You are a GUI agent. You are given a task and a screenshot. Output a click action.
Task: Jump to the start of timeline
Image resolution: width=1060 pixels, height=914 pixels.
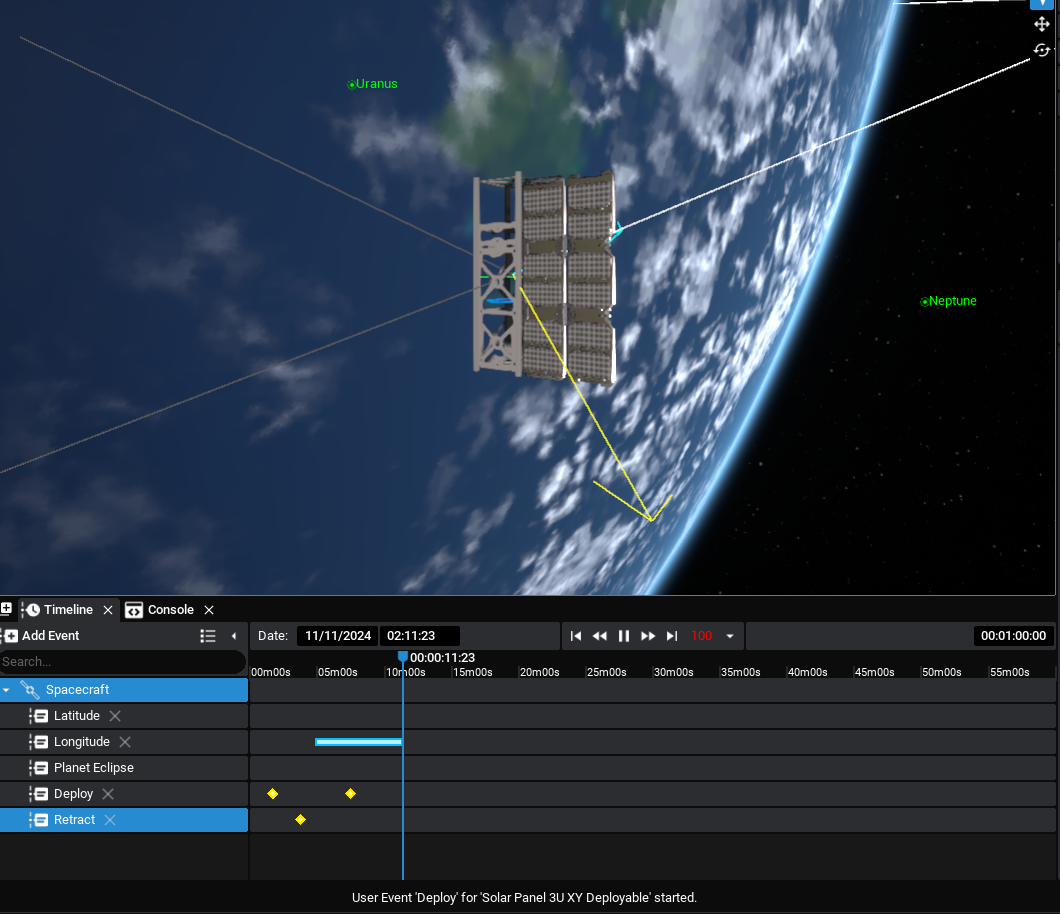pyautogui.click(x=576, y=636)
